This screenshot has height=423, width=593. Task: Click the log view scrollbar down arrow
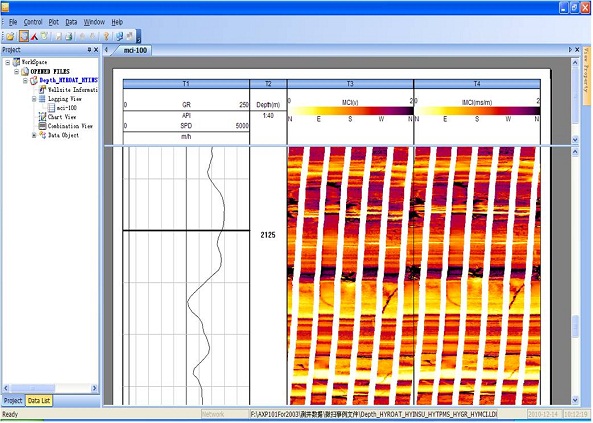(575, 400)
